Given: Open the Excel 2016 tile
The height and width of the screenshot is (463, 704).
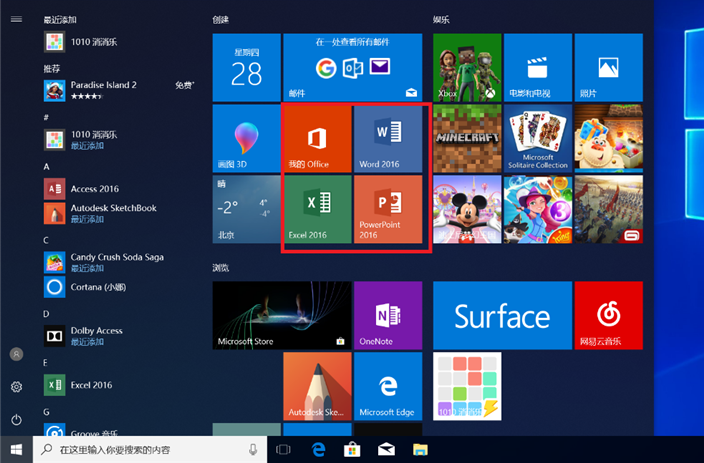Looking at the screenshot, I should pos(318,209).
